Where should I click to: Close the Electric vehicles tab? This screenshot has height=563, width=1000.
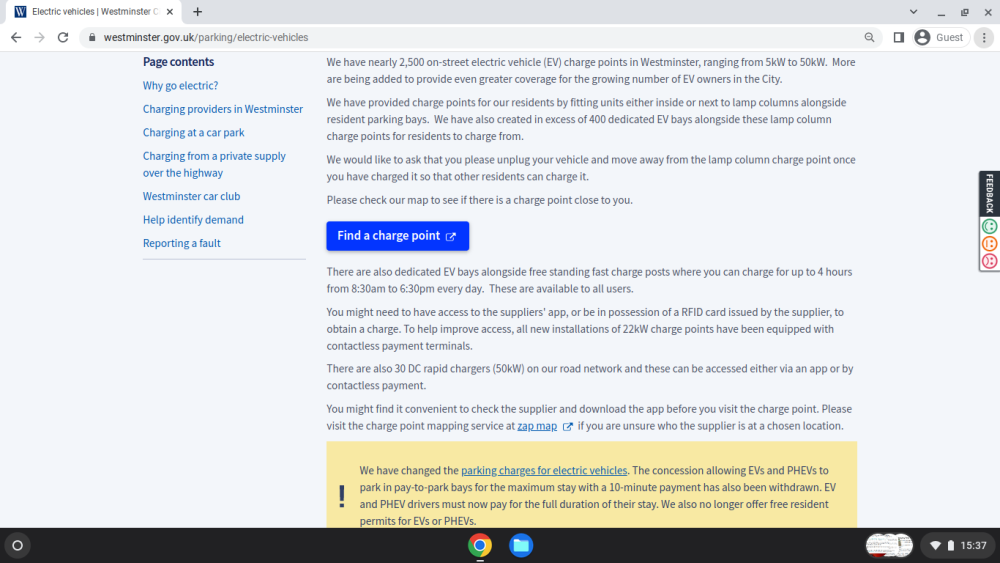click(170, 11)
